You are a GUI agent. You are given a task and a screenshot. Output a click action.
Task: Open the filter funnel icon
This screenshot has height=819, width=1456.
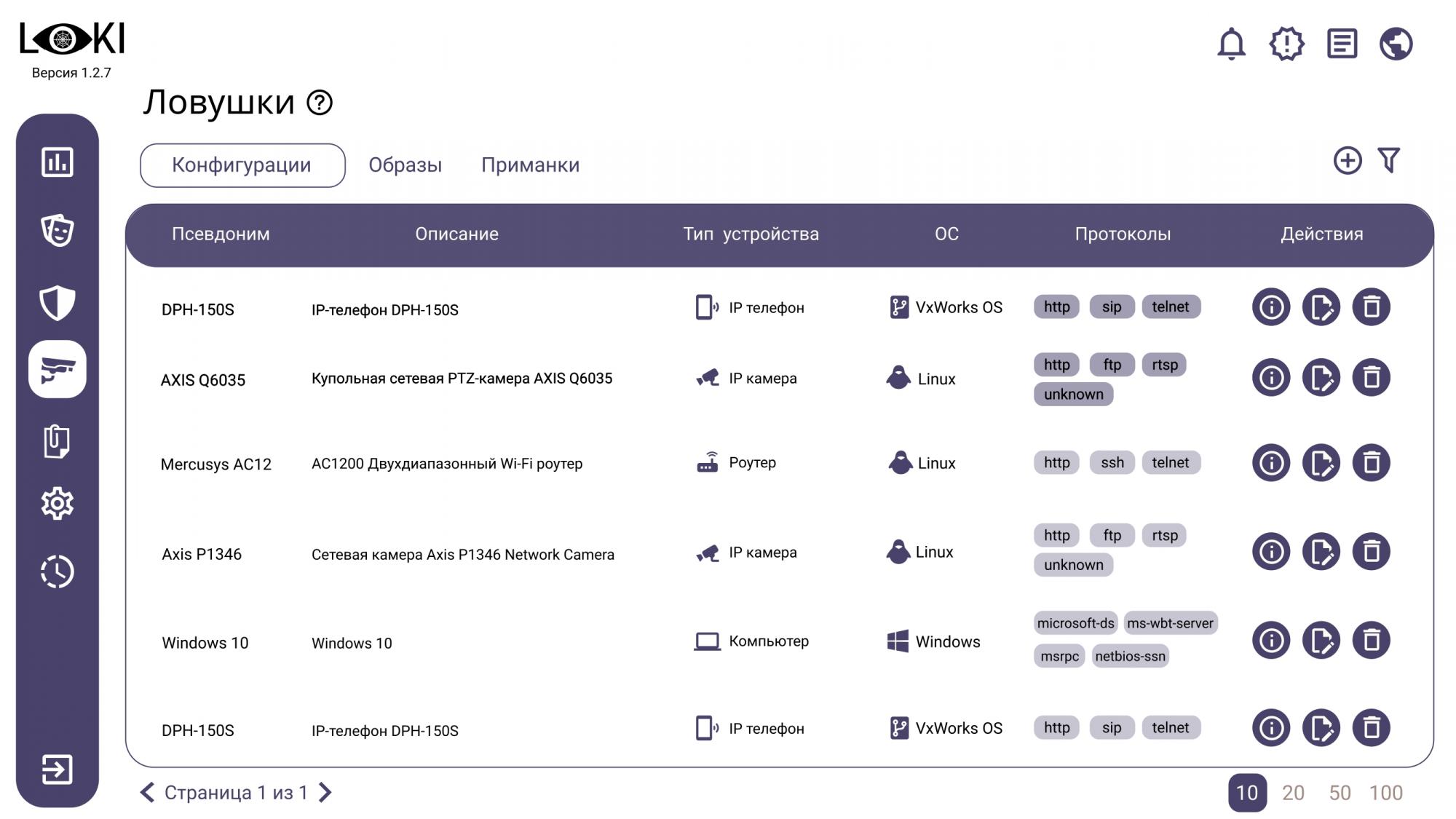(1388, 160)
